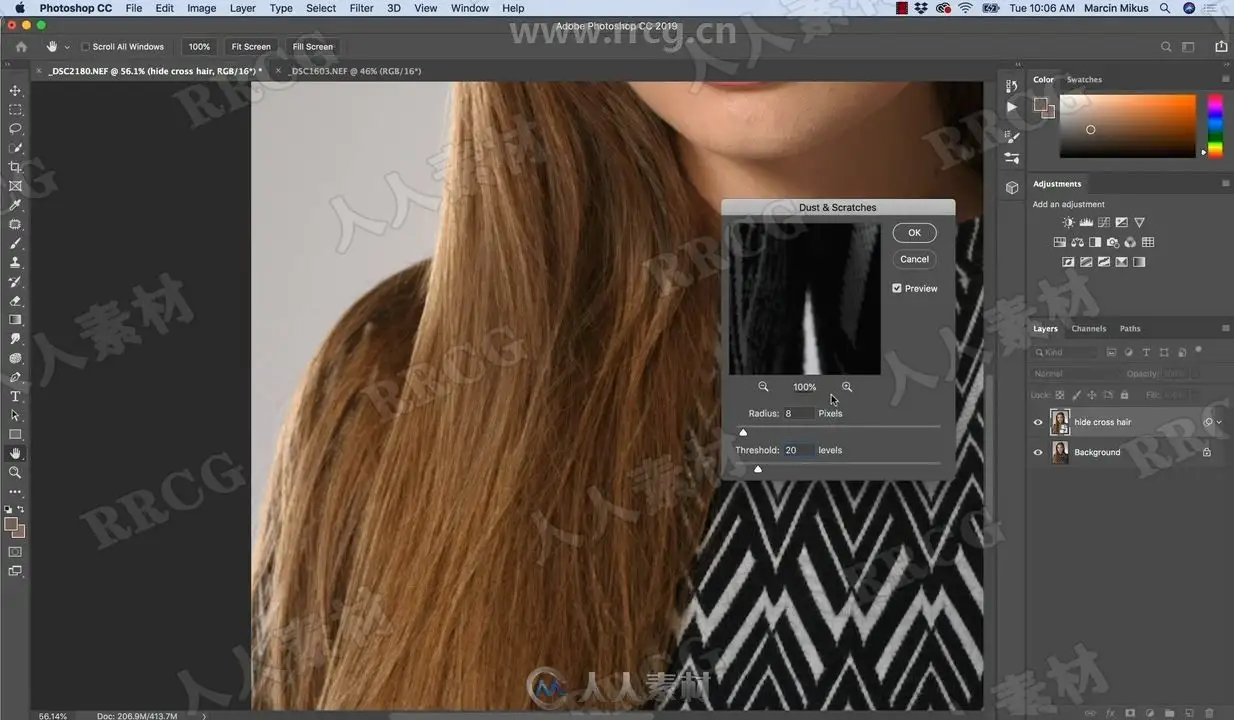The image size is (1234, 720).
Task: Select the Horizontal Type tool
Action: 15,397
